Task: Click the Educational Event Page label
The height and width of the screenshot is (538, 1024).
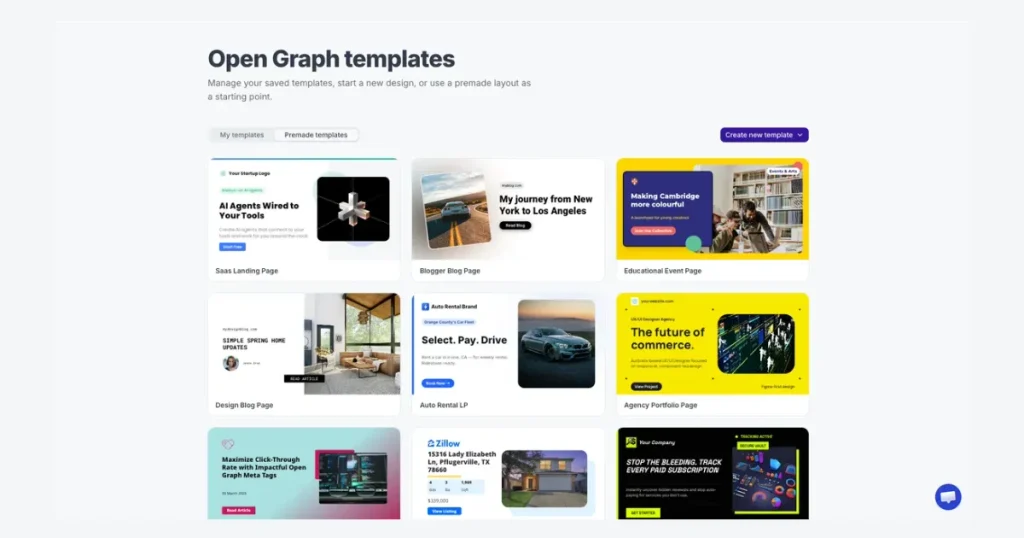Action: [x=662, y=271]
